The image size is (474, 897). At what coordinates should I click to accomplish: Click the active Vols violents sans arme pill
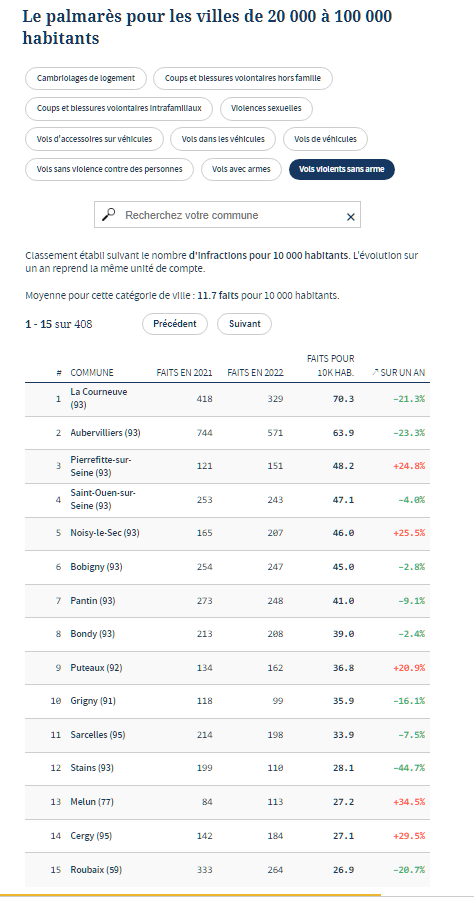click(x=342, y=169)
